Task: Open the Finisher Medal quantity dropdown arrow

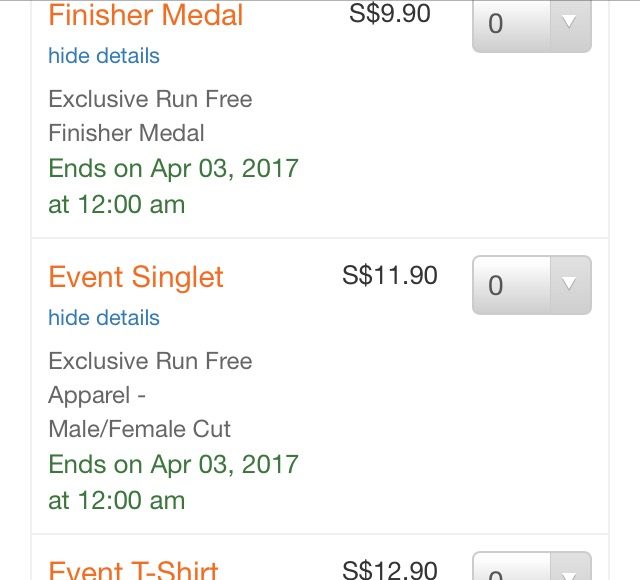Action: click(570, 23)
